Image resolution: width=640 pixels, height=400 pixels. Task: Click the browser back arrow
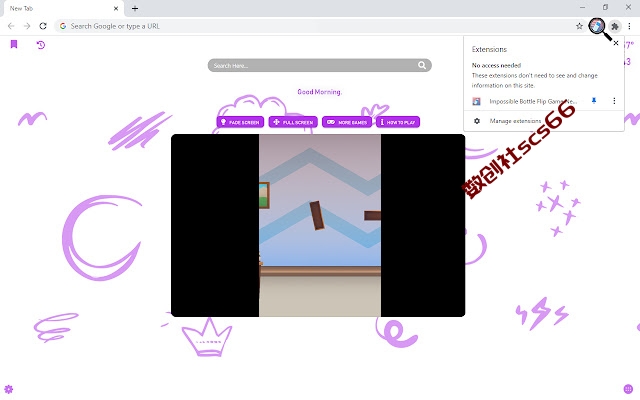pyautogui.click(x=11, y=26)
